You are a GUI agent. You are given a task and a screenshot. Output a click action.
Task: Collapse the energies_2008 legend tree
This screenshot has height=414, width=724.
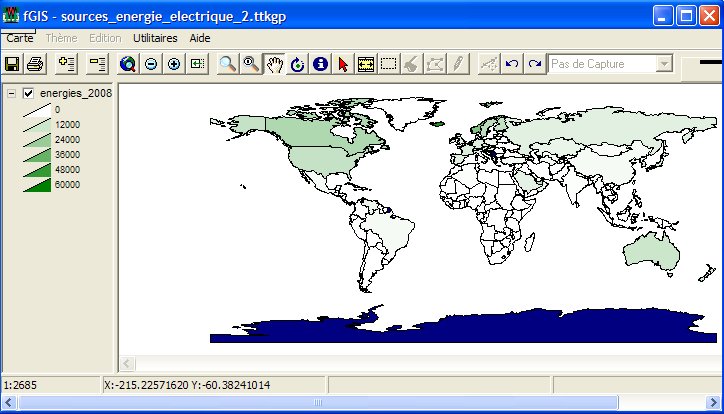pos(10,94)
